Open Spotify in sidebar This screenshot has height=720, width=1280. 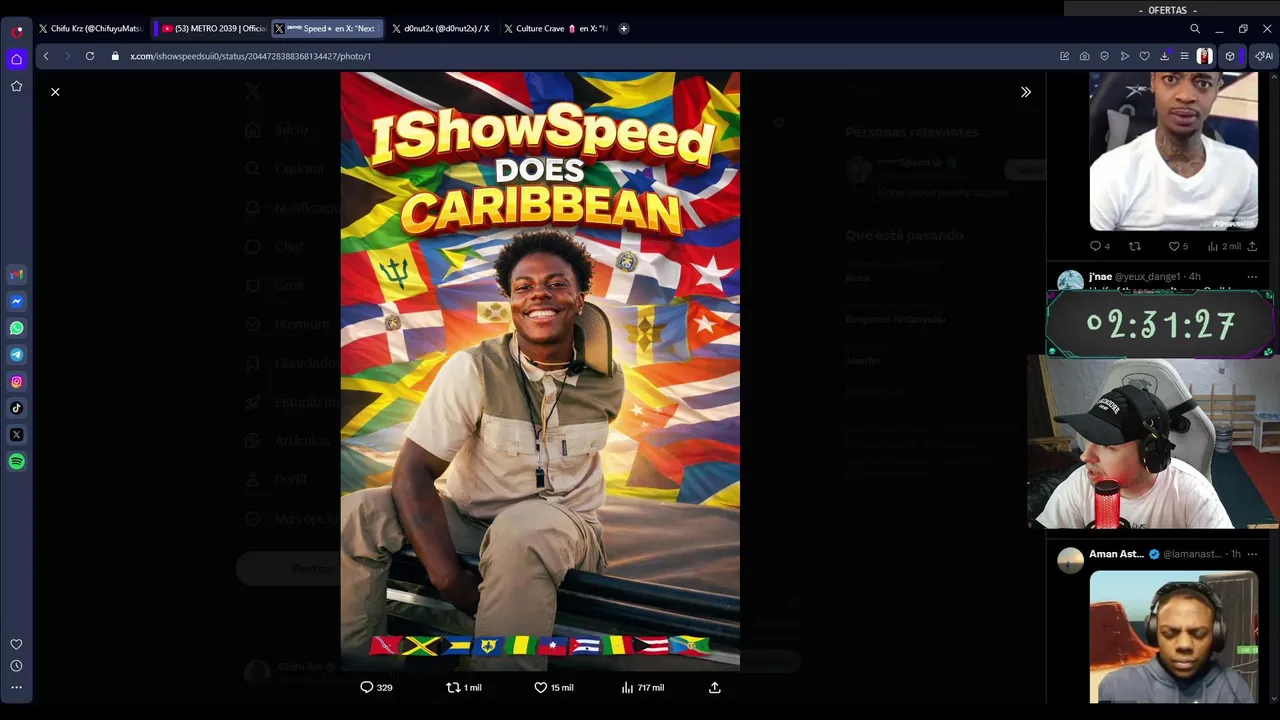tap(16, 462)
